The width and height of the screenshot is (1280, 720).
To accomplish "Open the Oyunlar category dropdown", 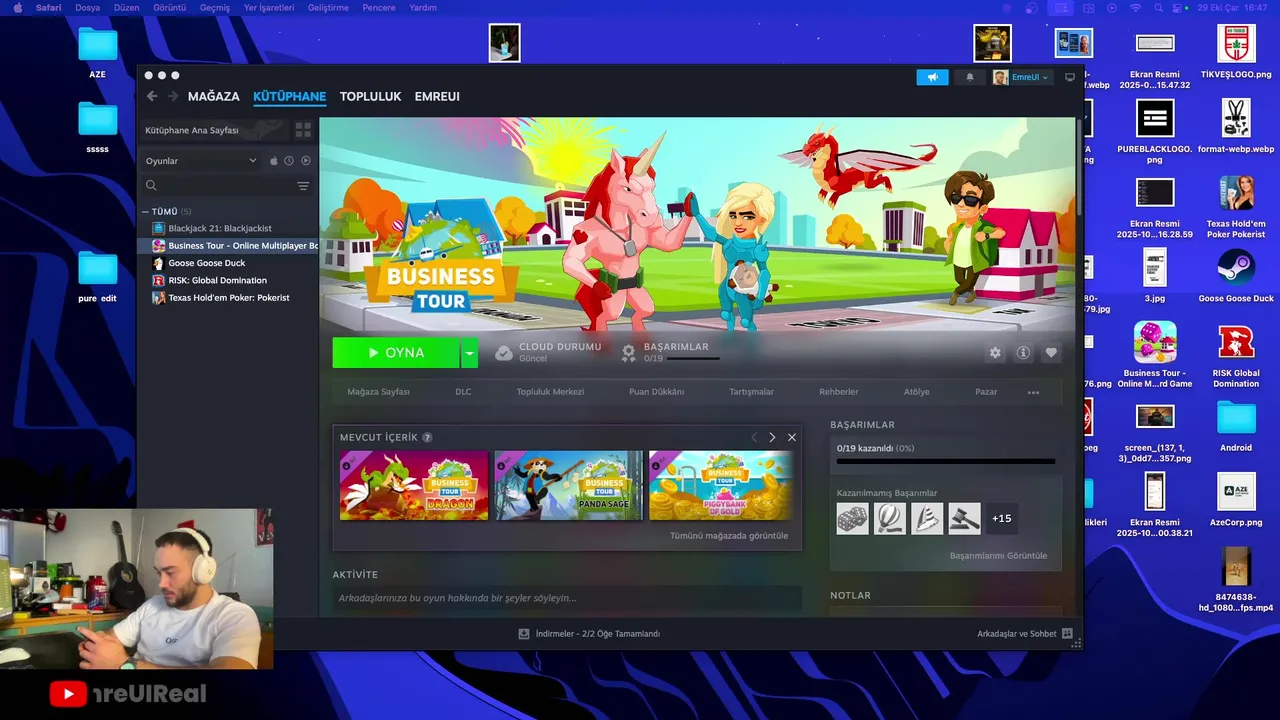I will 201,160.
